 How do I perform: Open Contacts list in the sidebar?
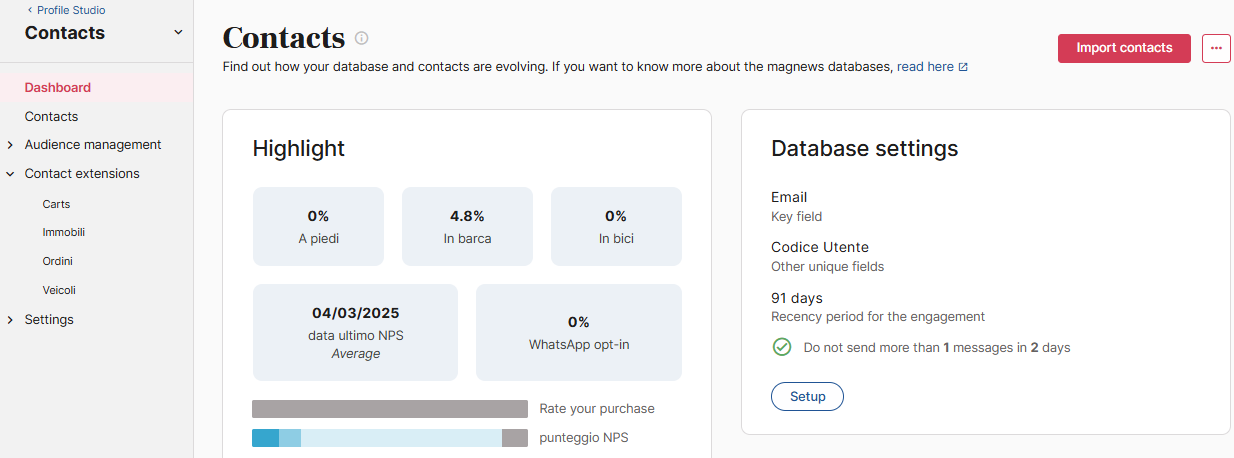(x=51, y=117)
